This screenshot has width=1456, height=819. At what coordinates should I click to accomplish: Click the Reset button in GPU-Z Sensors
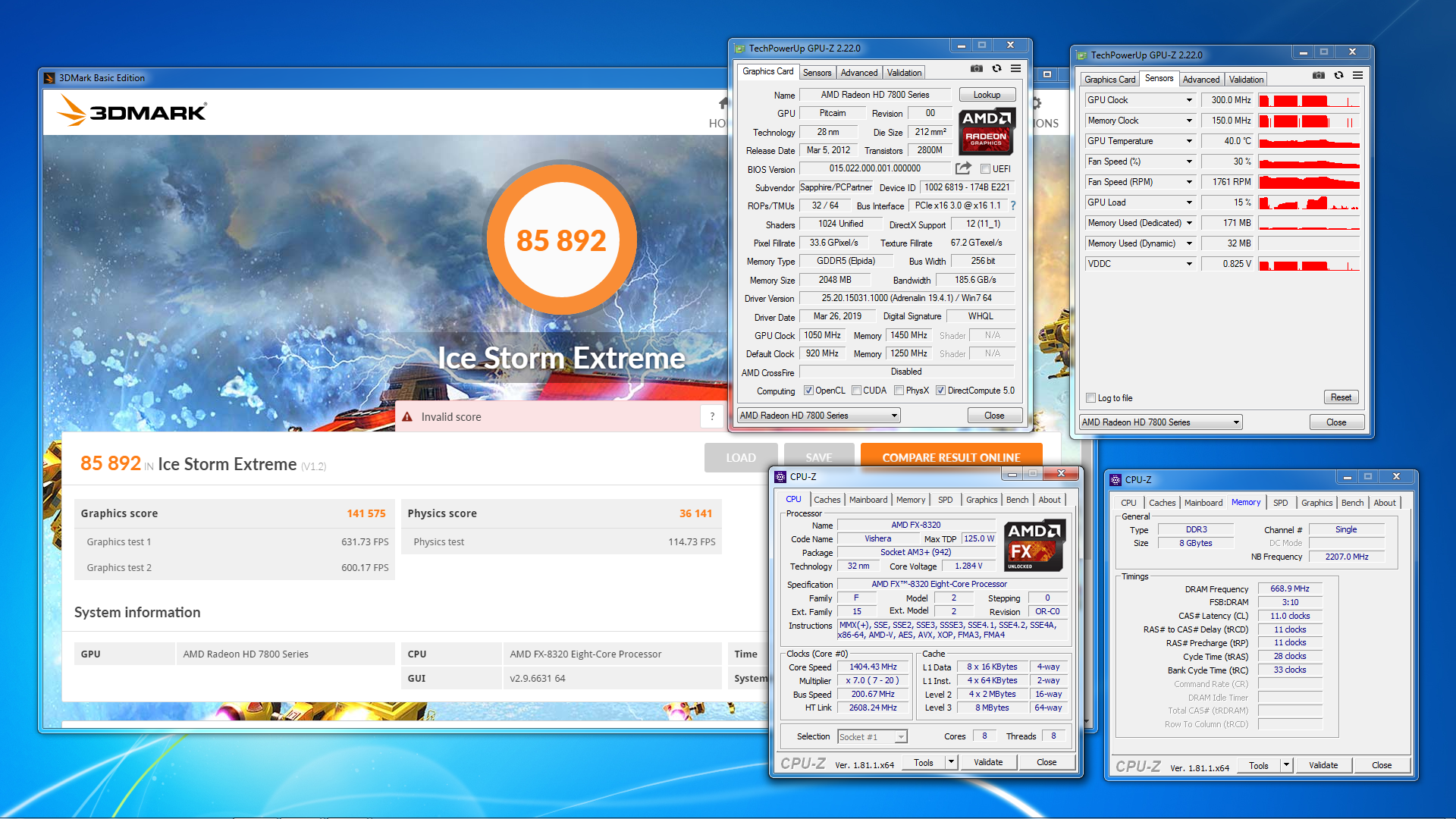pos(1341,397)
